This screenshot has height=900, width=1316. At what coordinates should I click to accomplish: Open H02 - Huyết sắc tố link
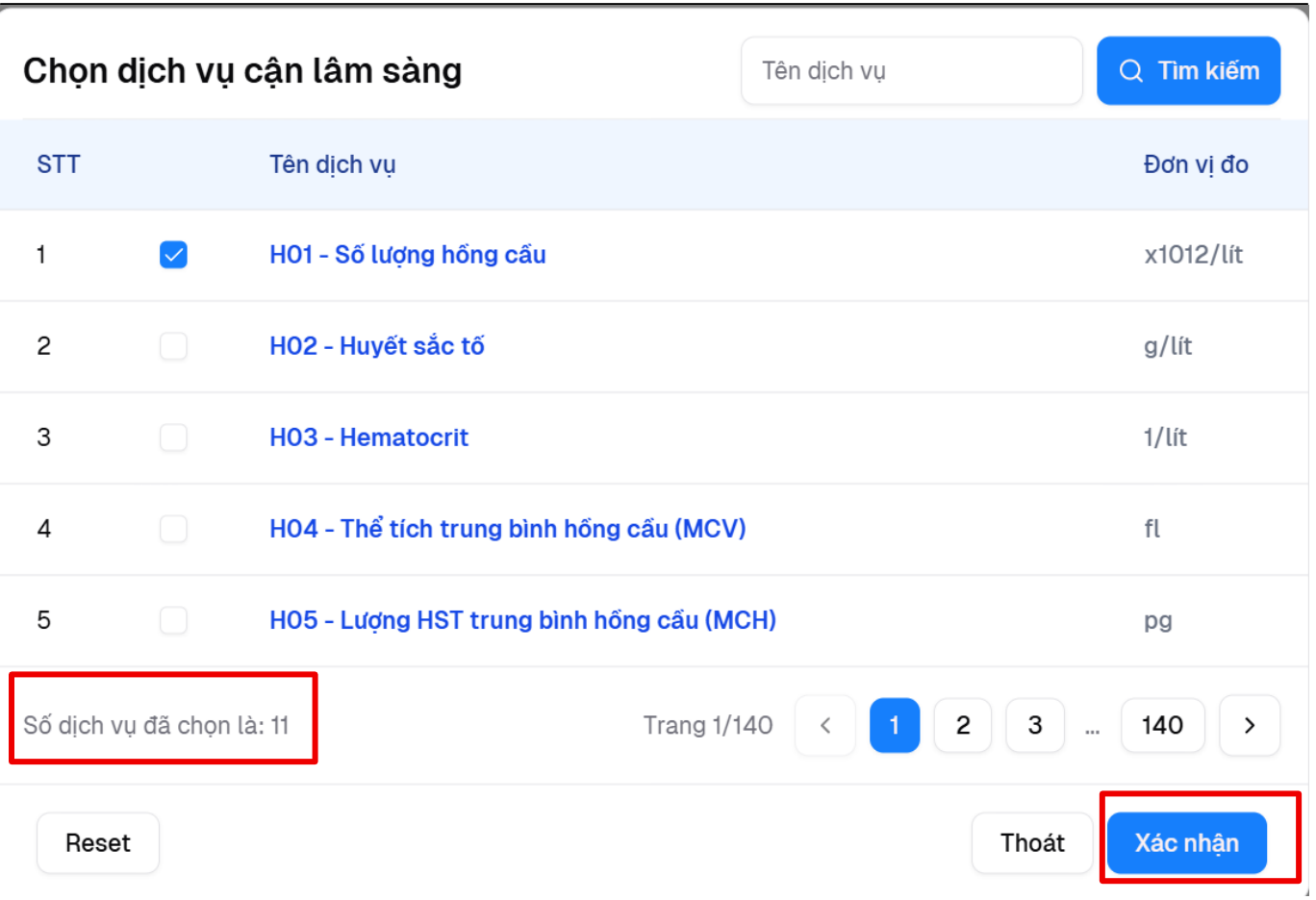pyautogui.click(x=377, y=346)
